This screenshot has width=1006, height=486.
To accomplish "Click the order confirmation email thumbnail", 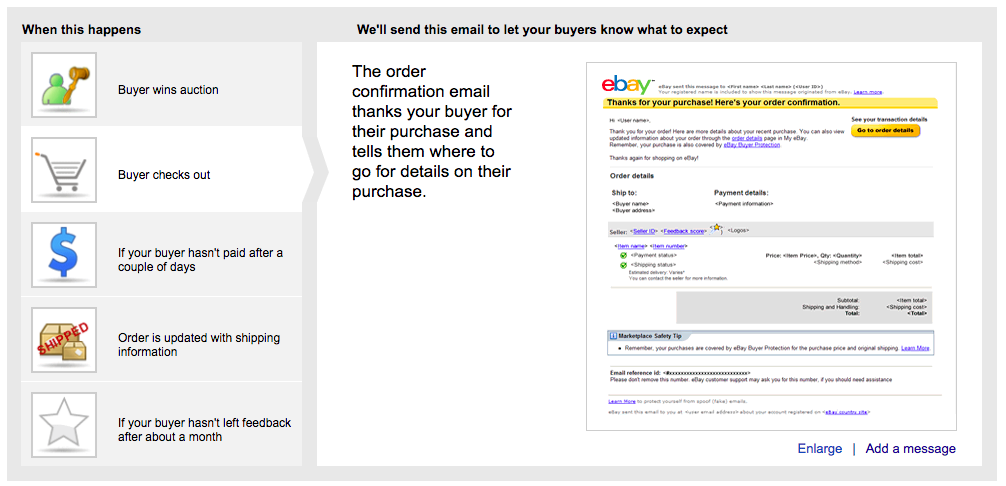I will (771, 246).
